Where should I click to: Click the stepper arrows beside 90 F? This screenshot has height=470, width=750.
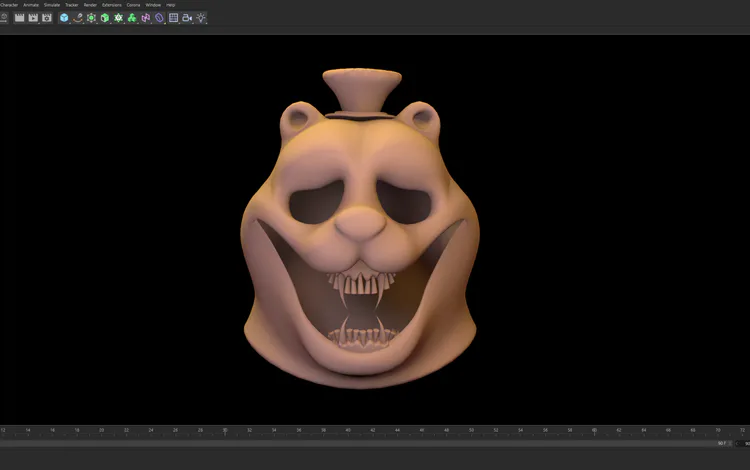click(730, 444)
